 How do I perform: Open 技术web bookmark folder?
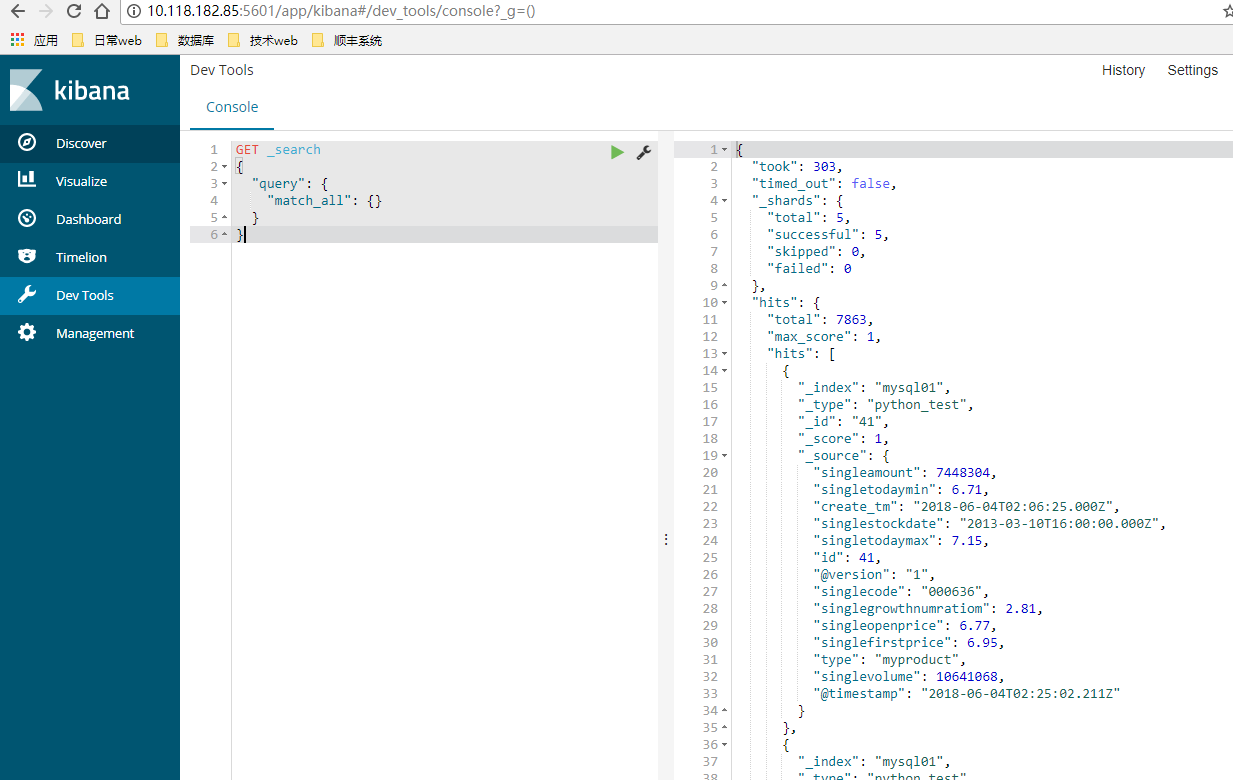[262, 41]
